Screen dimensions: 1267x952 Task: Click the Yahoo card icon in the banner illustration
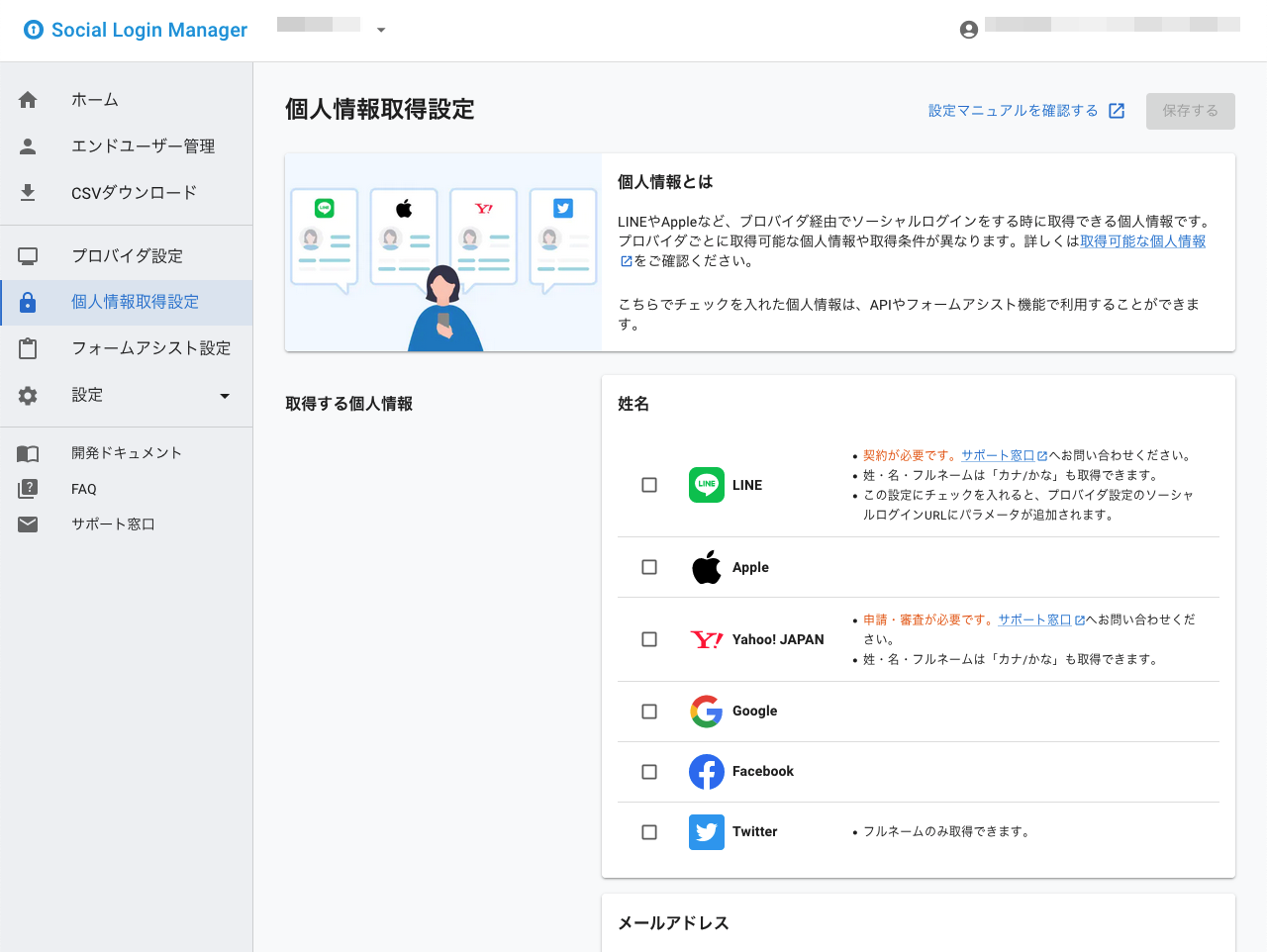click(484, 208)
